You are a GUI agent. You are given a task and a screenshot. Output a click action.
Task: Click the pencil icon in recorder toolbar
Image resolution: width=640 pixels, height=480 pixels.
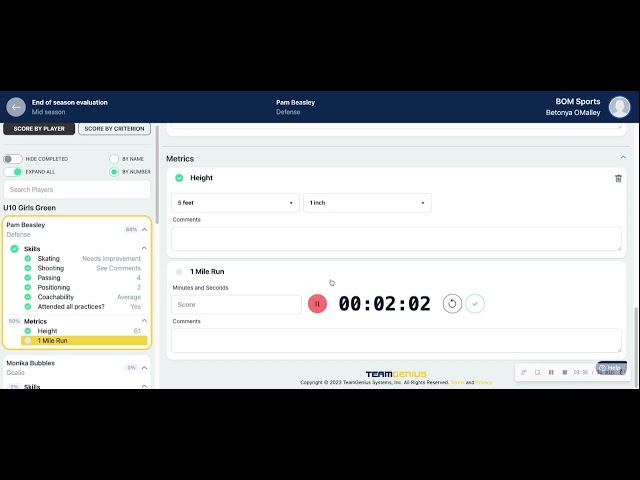coord(524,372)
